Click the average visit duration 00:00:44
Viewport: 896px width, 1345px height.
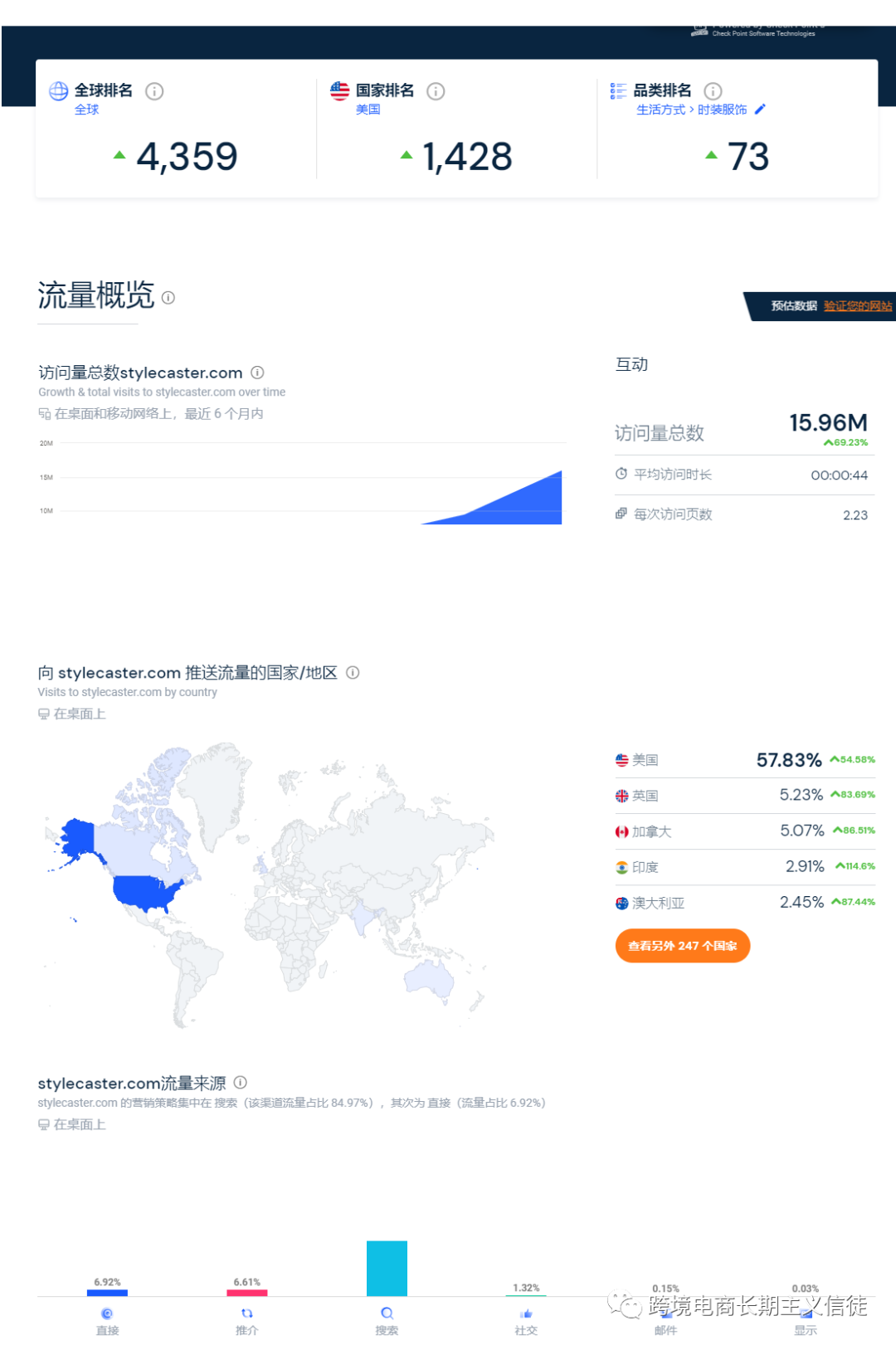coord(839,475)
